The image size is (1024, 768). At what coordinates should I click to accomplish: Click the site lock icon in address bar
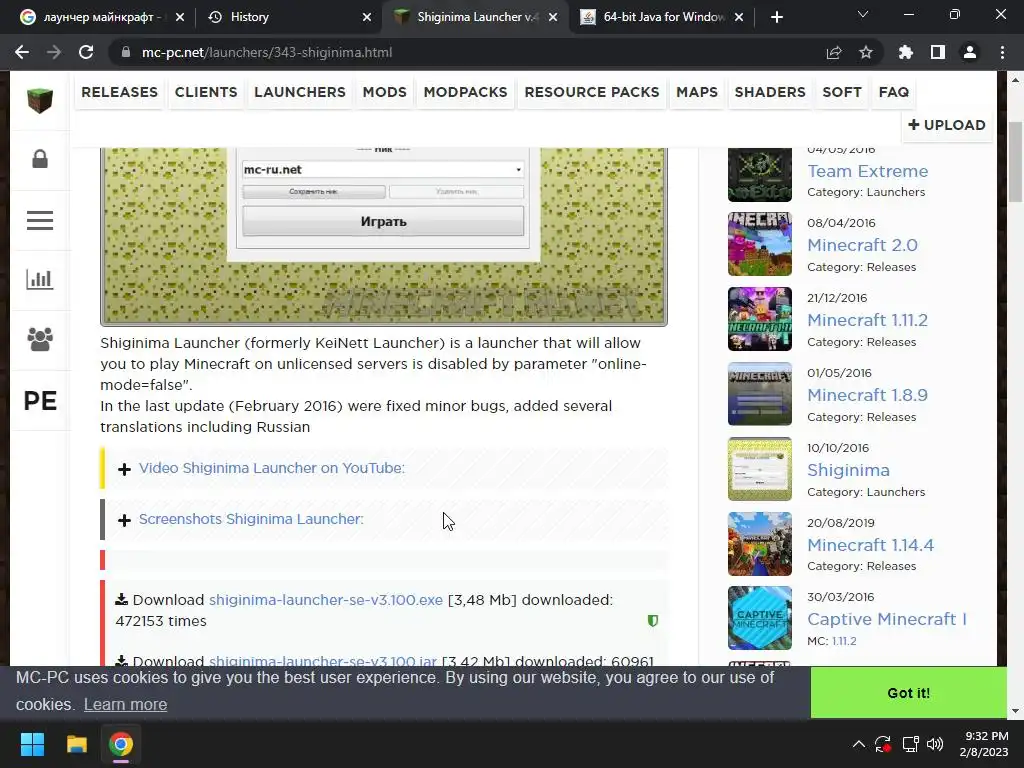125,52
